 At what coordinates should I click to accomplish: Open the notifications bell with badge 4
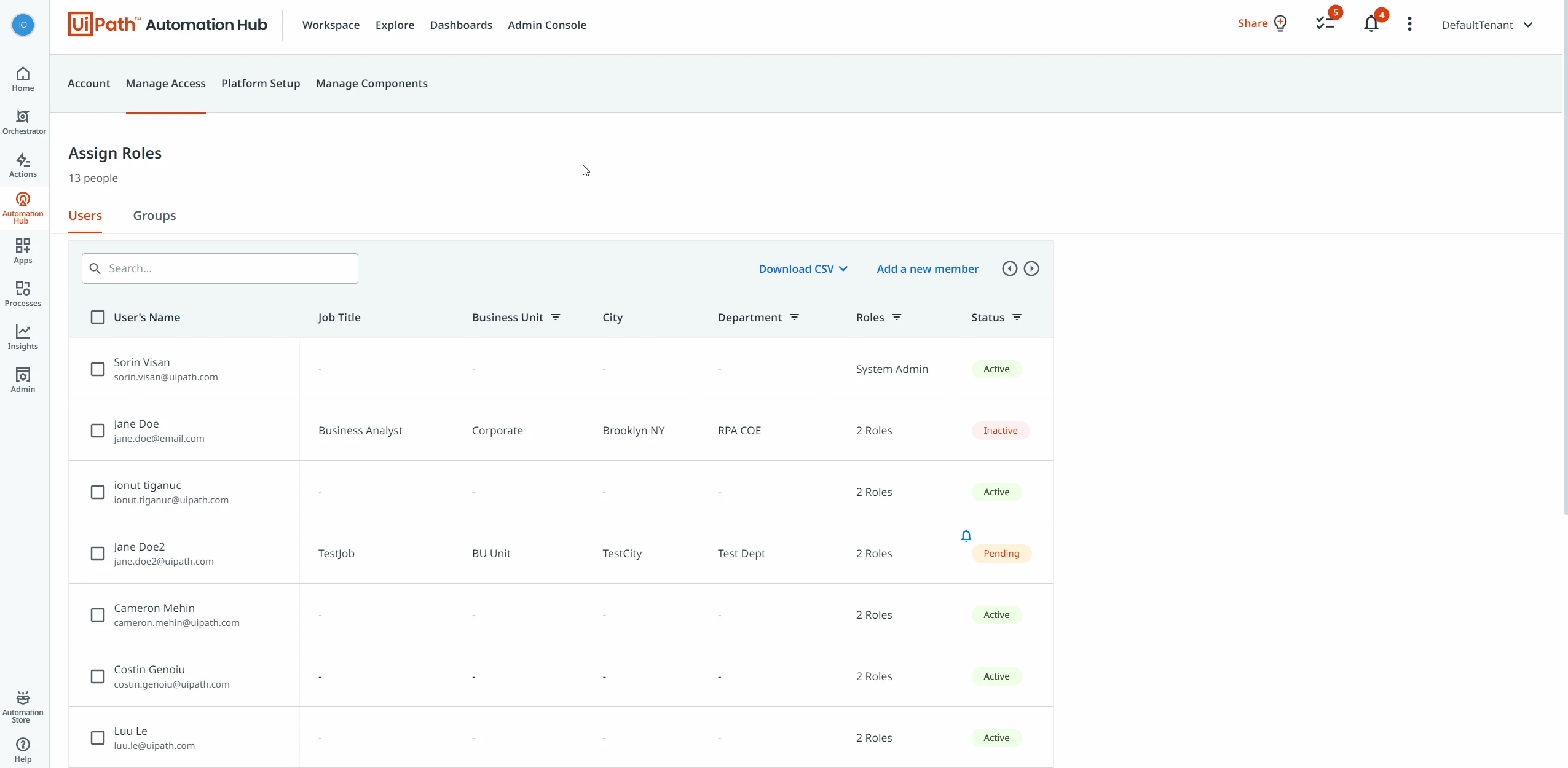coord(1371,24)
